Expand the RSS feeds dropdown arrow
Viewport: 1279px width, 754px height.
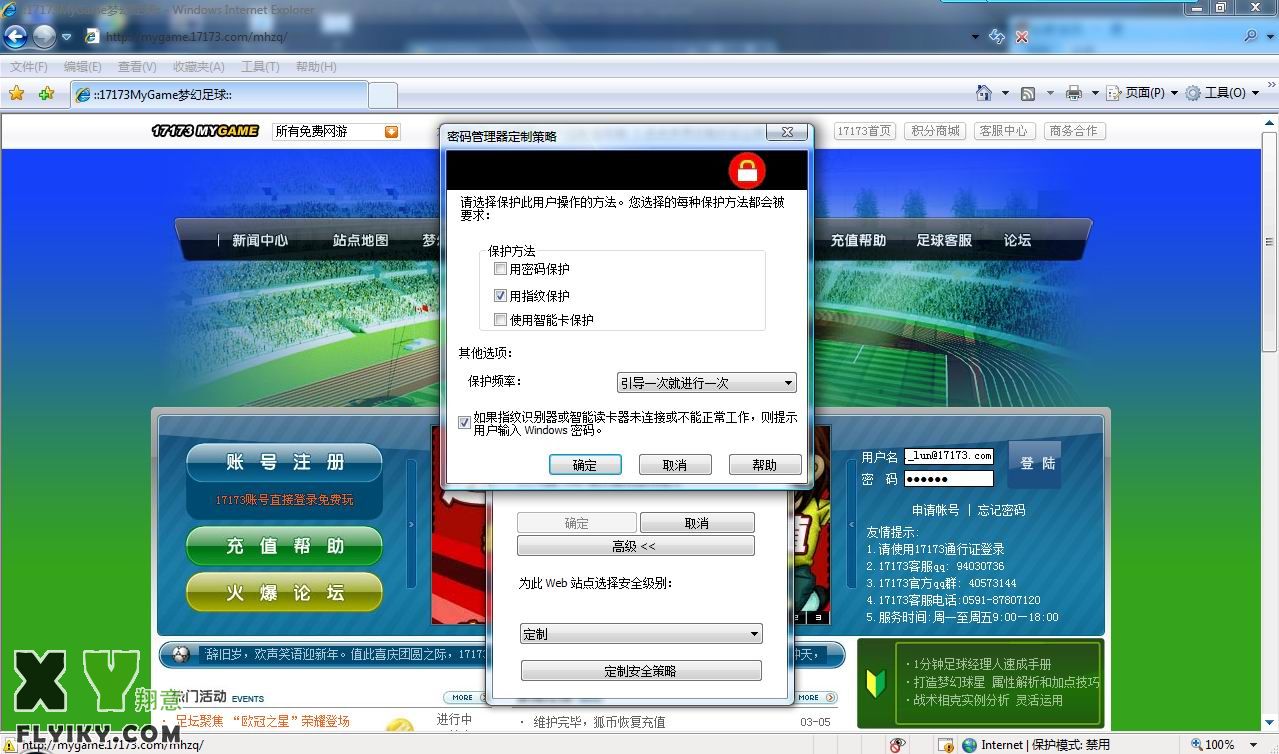(1049, 93)
